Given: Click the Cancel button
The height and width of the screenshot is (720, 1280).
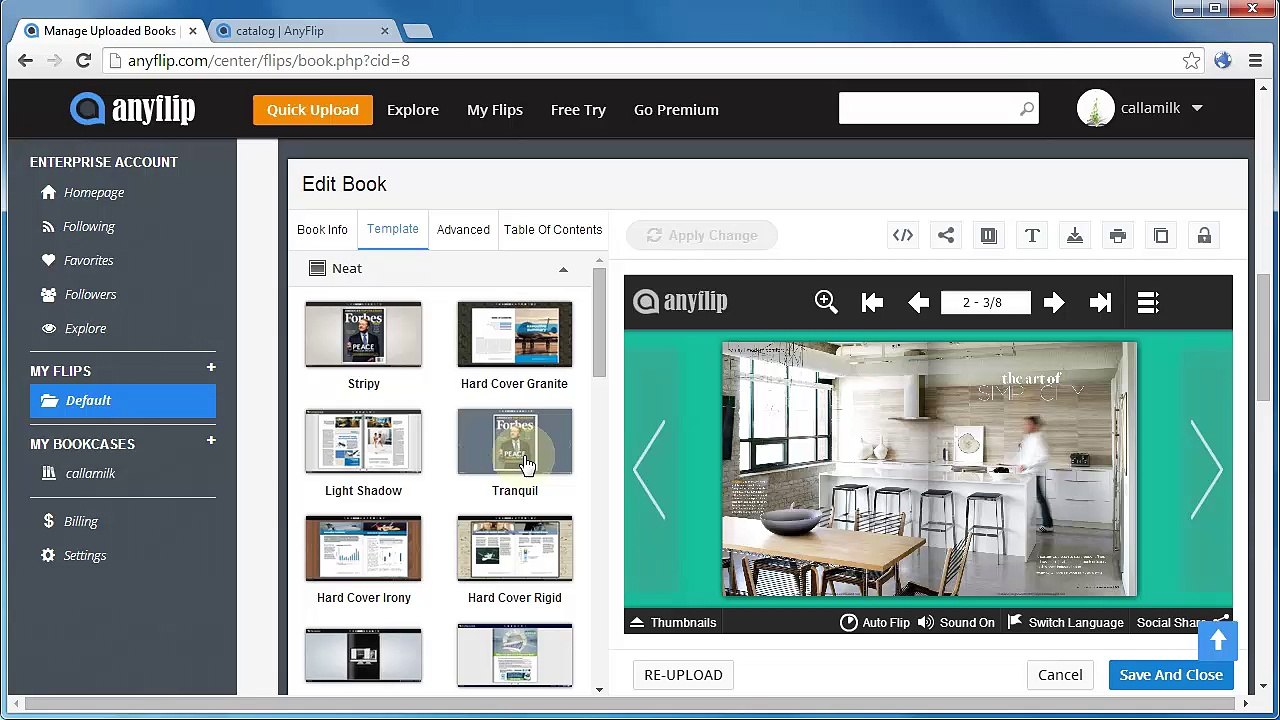Looking at the screenshot, I should point(1060,675).
